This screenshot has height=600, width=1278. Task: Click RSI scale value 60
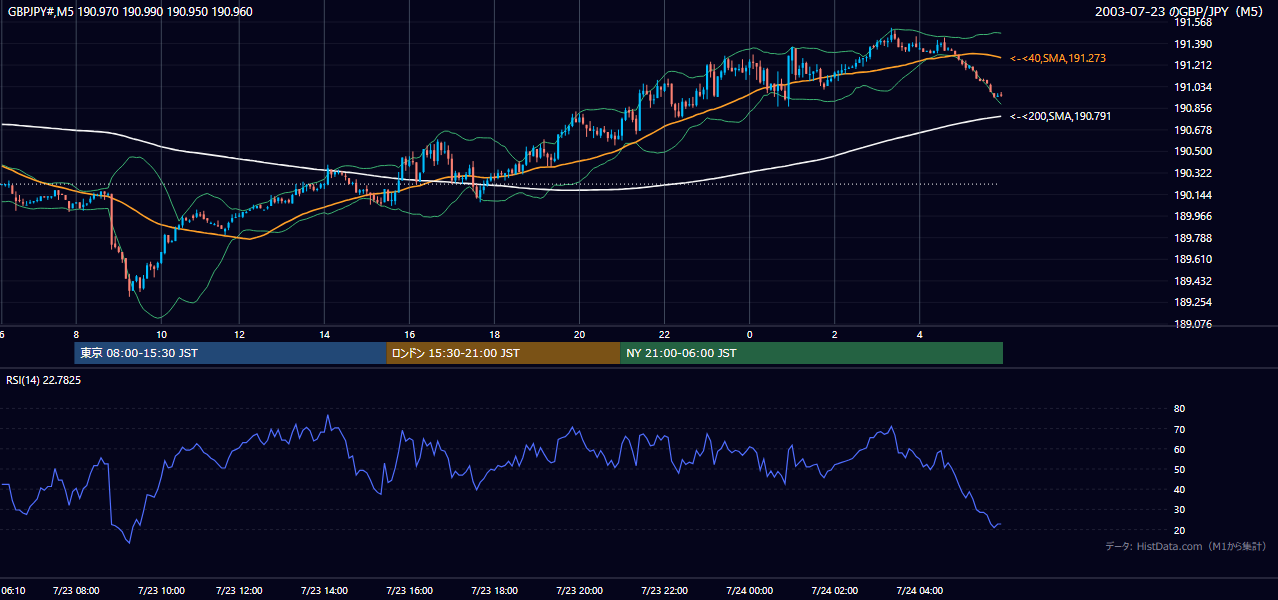click(x=1179, y=449)
